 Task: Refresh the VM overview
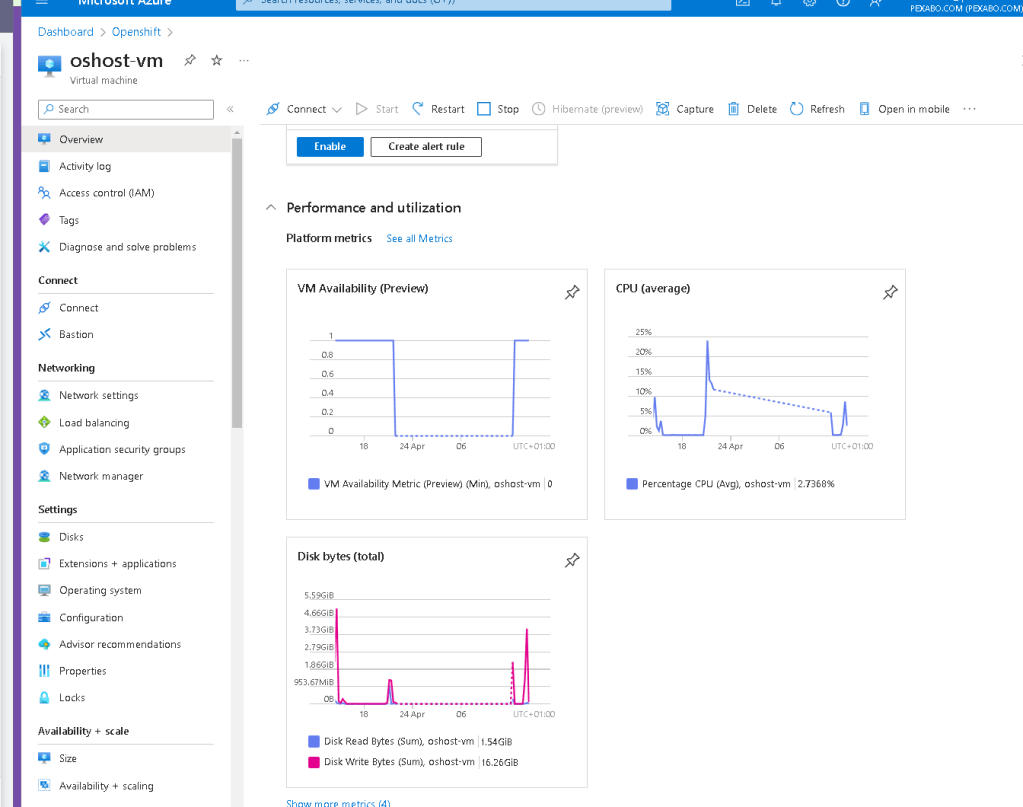tap(817, 109)
